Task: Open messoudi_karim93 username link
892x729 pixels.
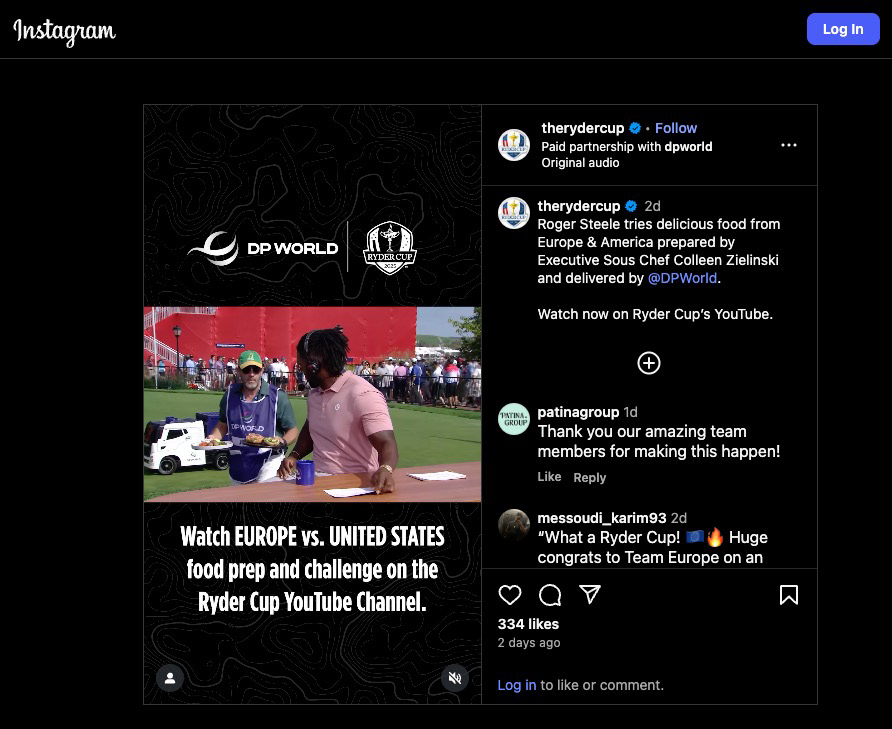Action: [601, 518]
